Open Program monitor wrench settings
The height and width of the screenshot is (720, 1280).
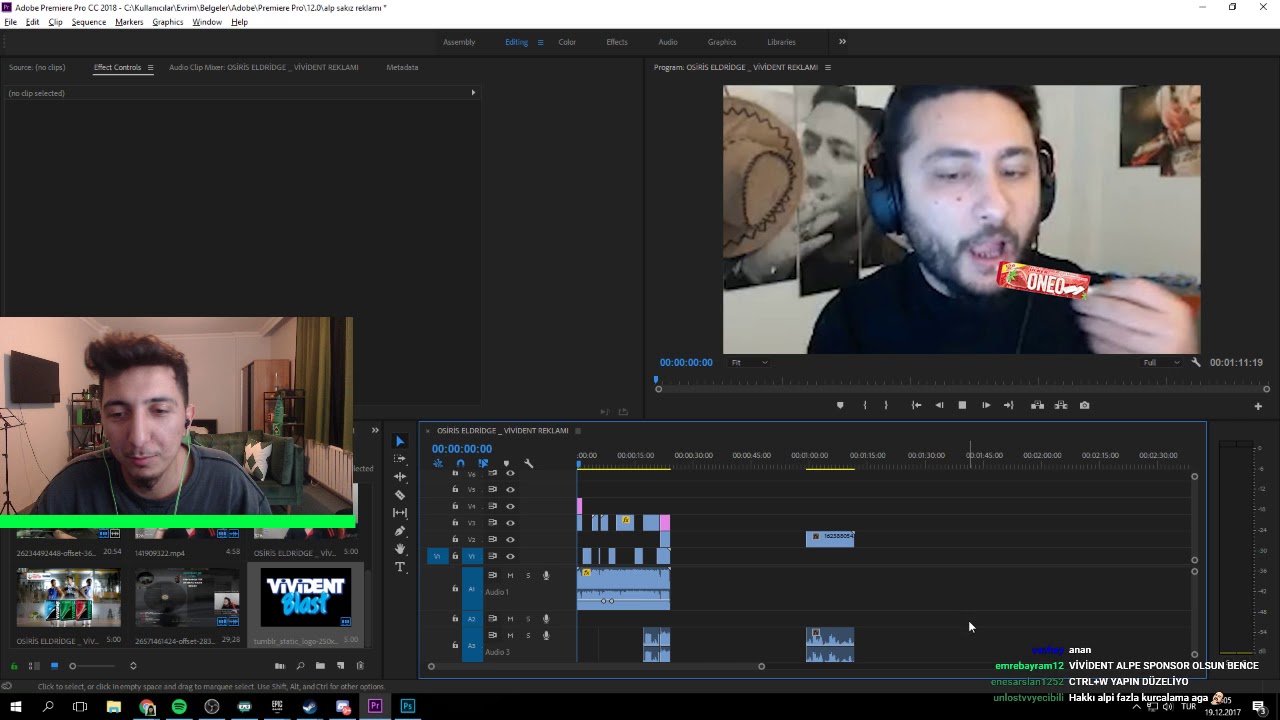pos(1196,362)
